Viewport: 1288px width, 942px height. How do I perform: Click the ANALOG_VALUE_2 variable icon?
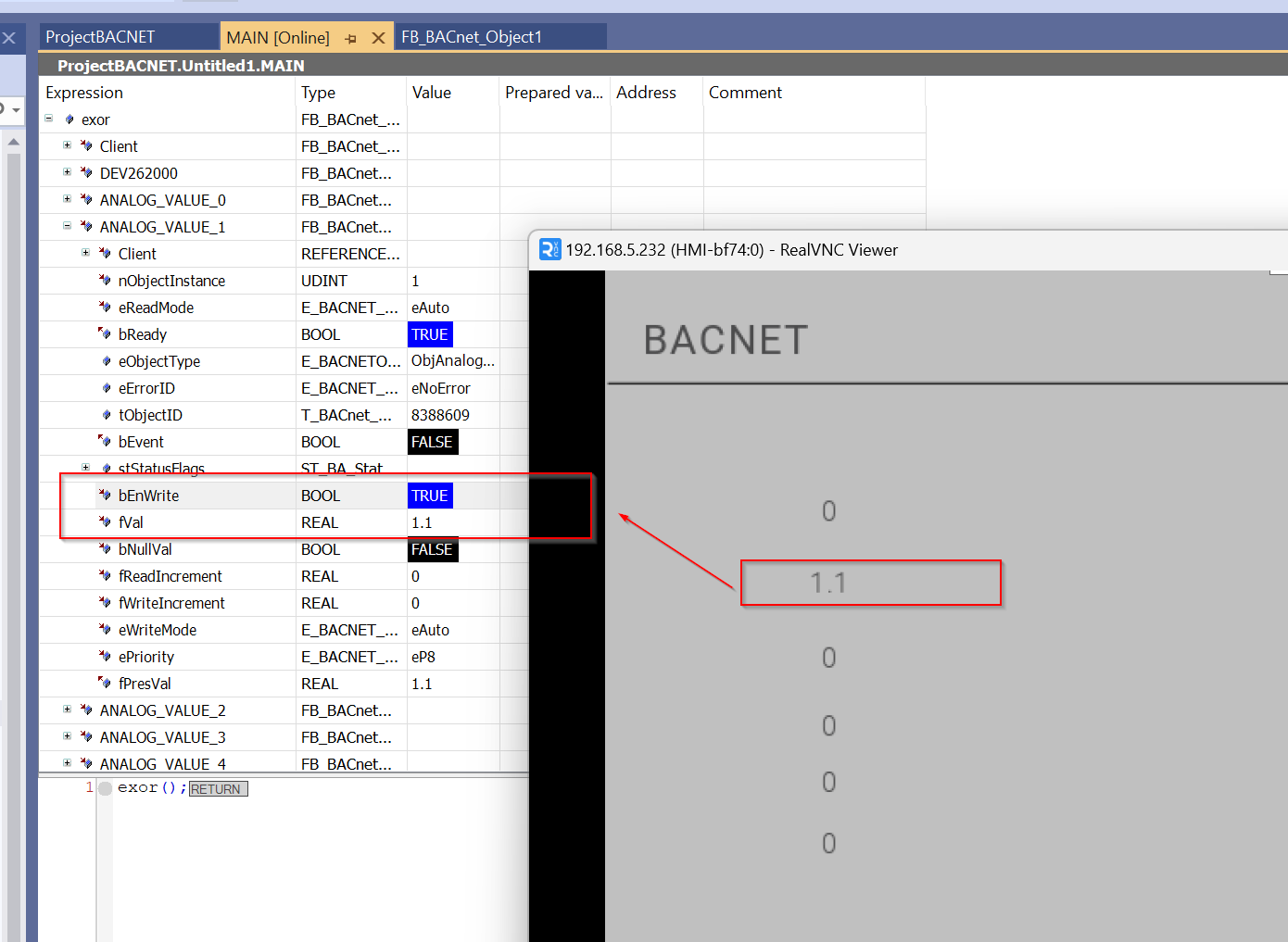[86, 710]
